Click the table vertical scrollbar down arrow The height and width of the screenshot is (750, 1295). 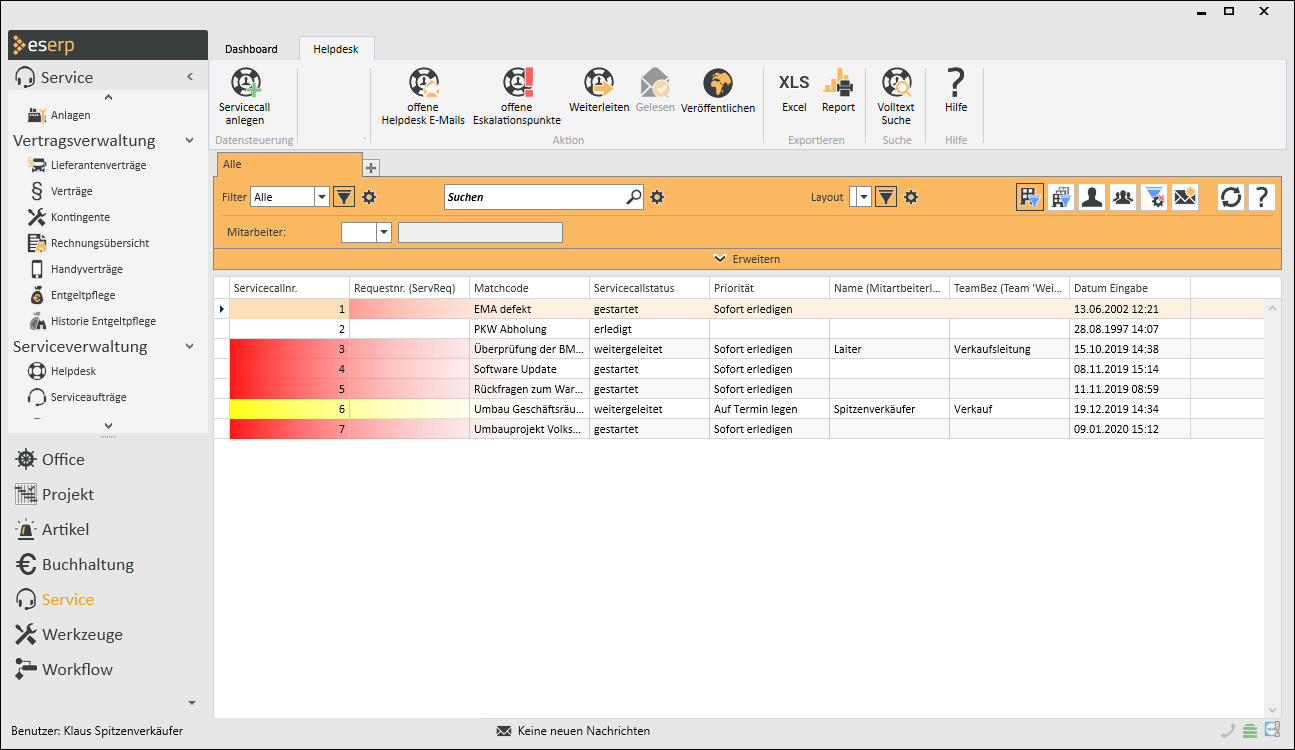pos(1272,709)
